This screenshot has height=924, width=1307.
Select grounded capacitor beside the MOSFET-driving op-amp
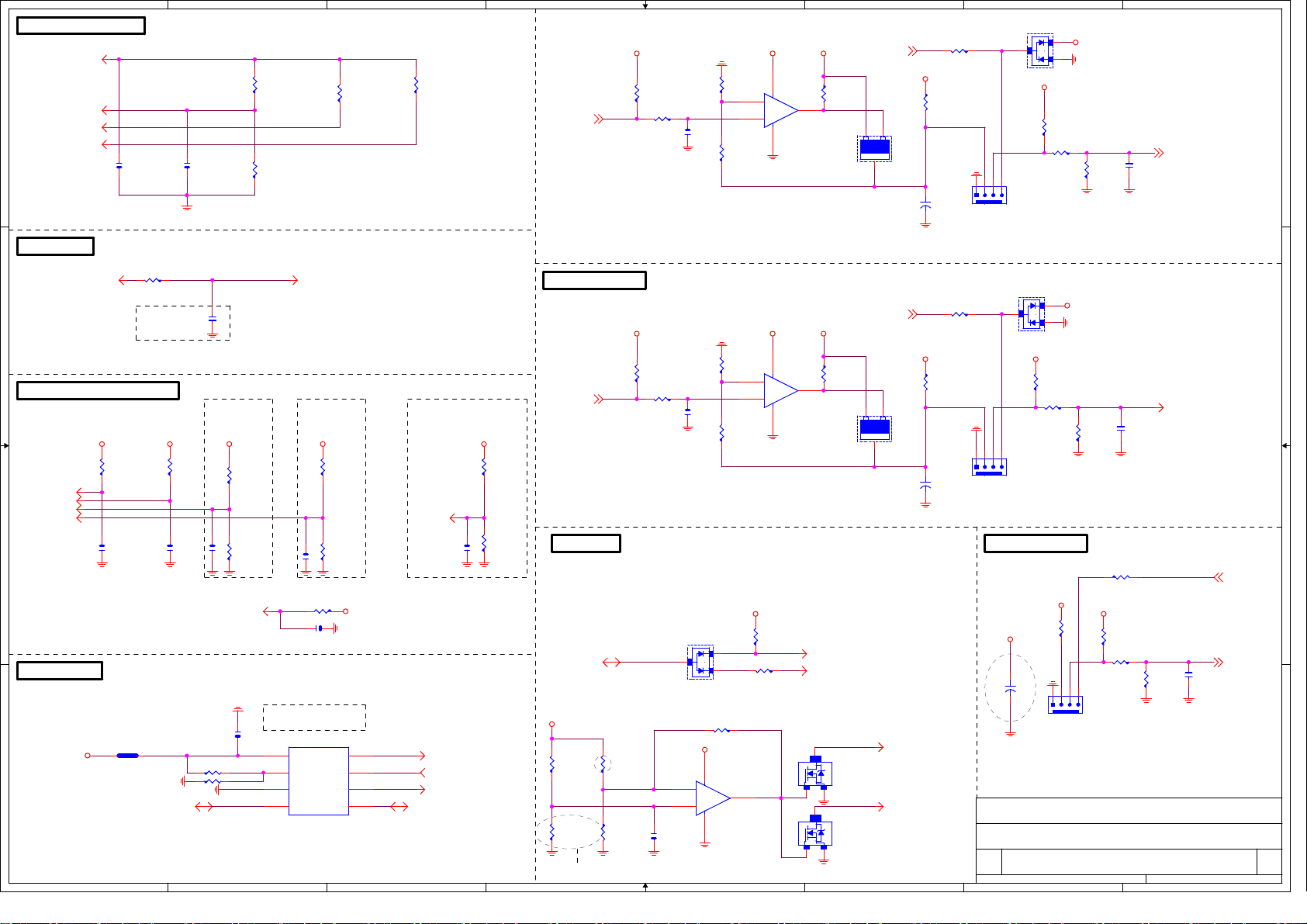[x=654, y=837]
